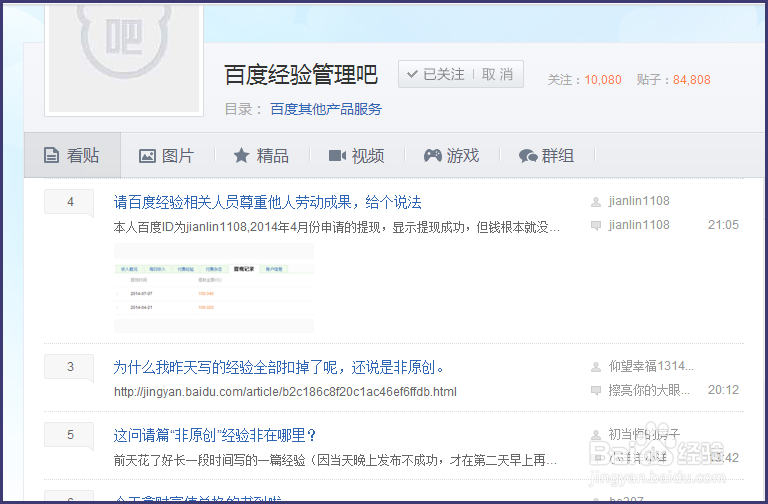Switch to the 视频 tab
The width and height of the screenshot is (768, 504).
356,156
